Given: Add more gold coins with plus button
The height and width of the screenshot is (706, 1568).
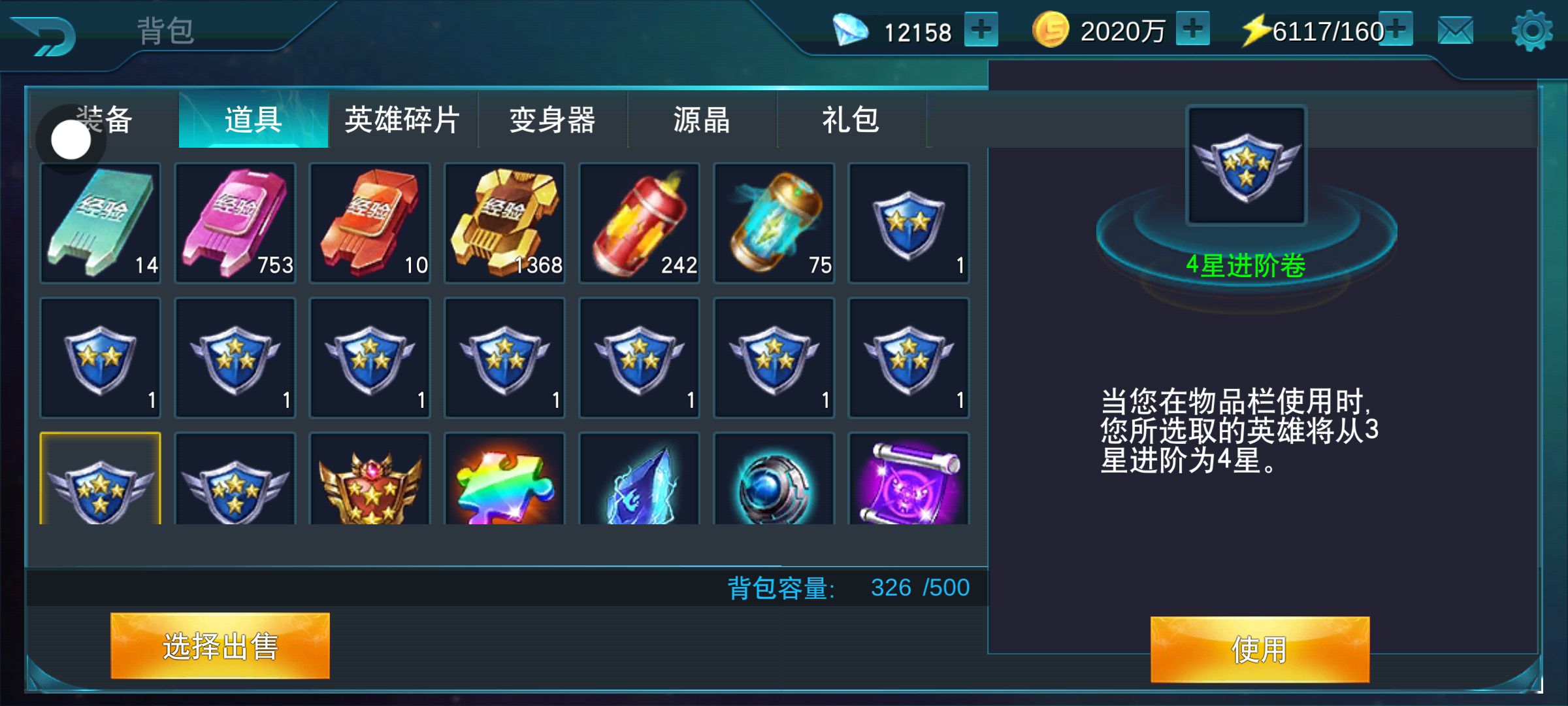Looking at the screenshot, I should tap(1193, 29).
